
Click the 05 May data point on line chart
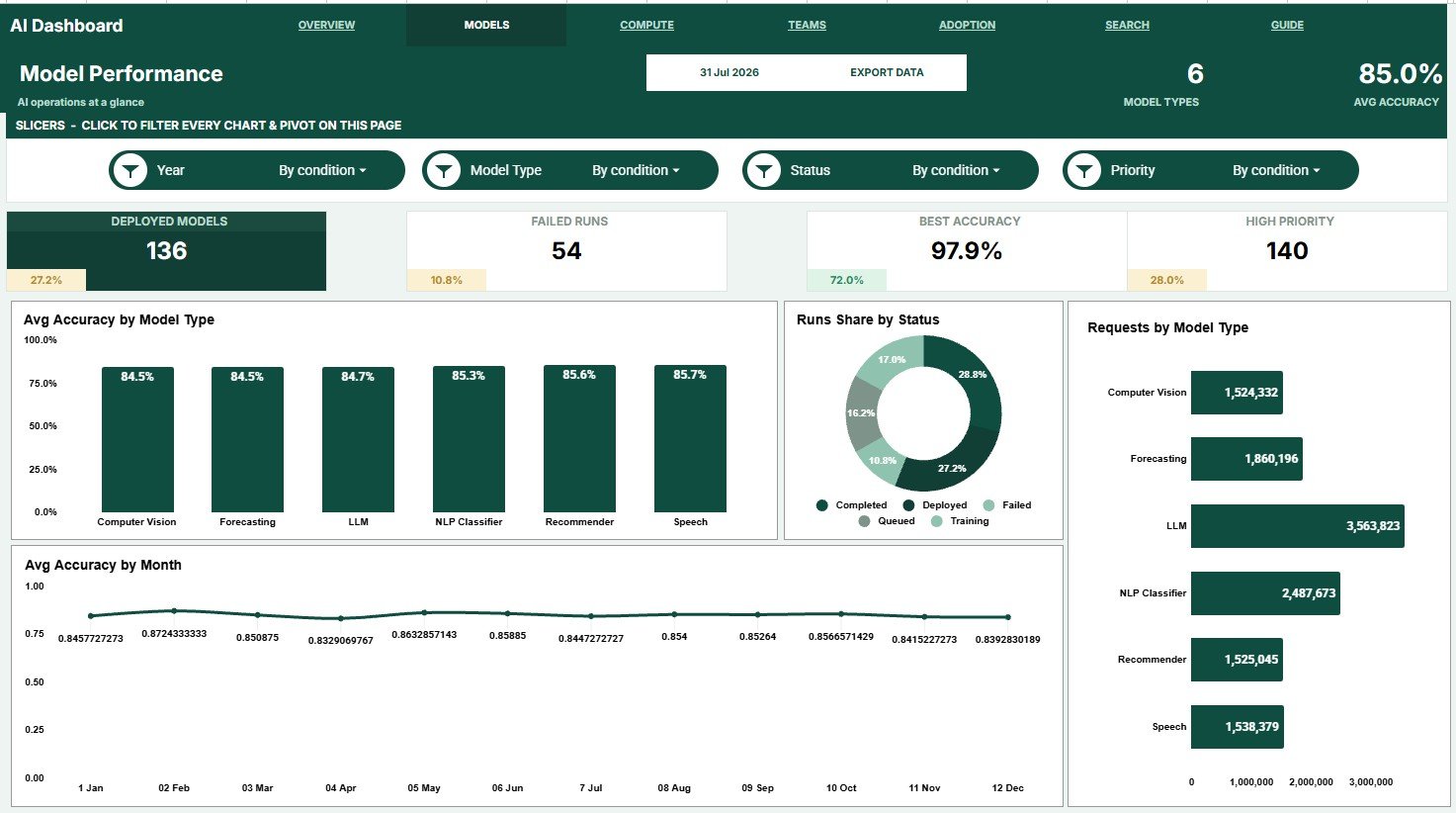pyautogui.click(x=424, y=613)
